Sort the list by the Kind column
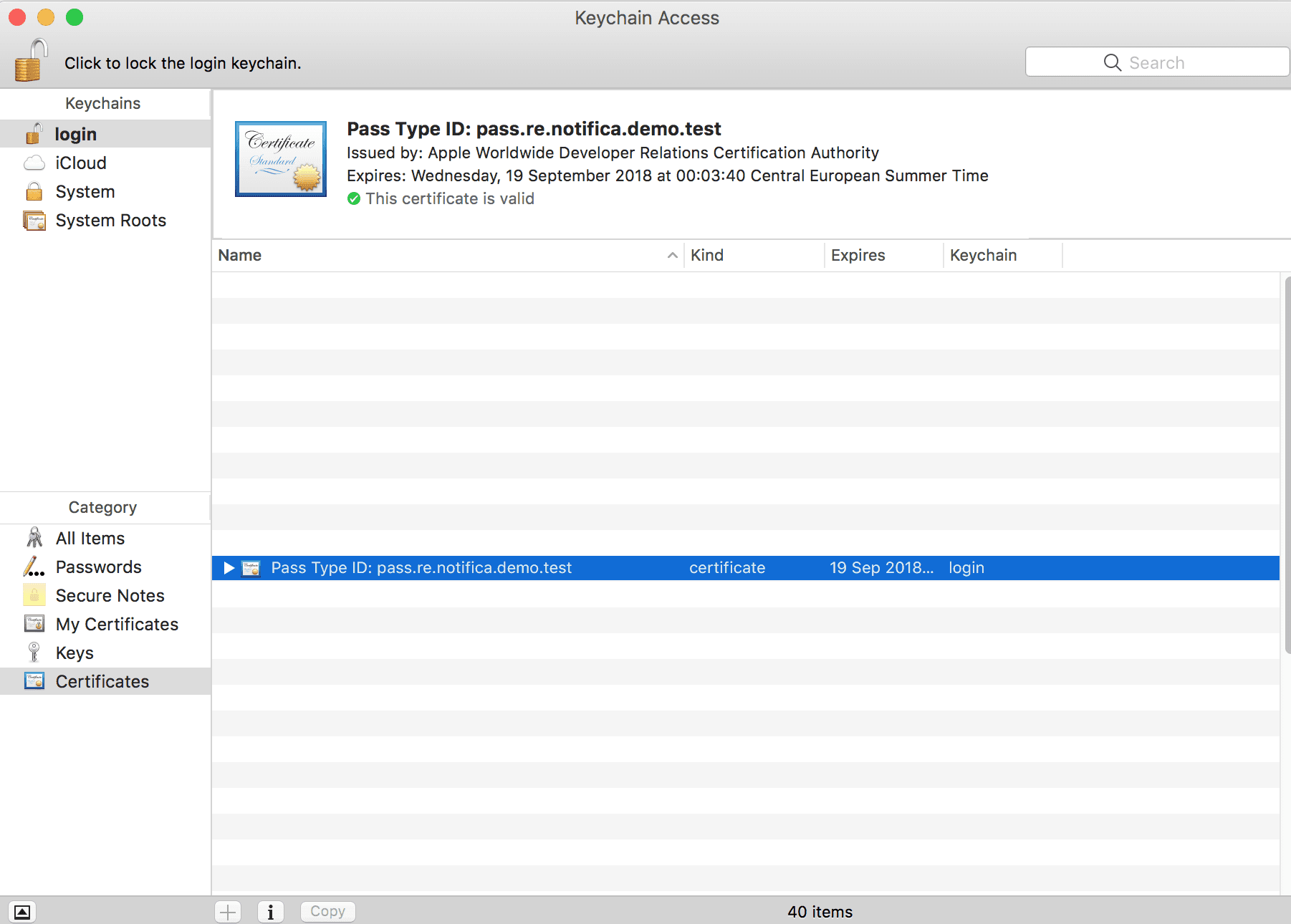 754,255
